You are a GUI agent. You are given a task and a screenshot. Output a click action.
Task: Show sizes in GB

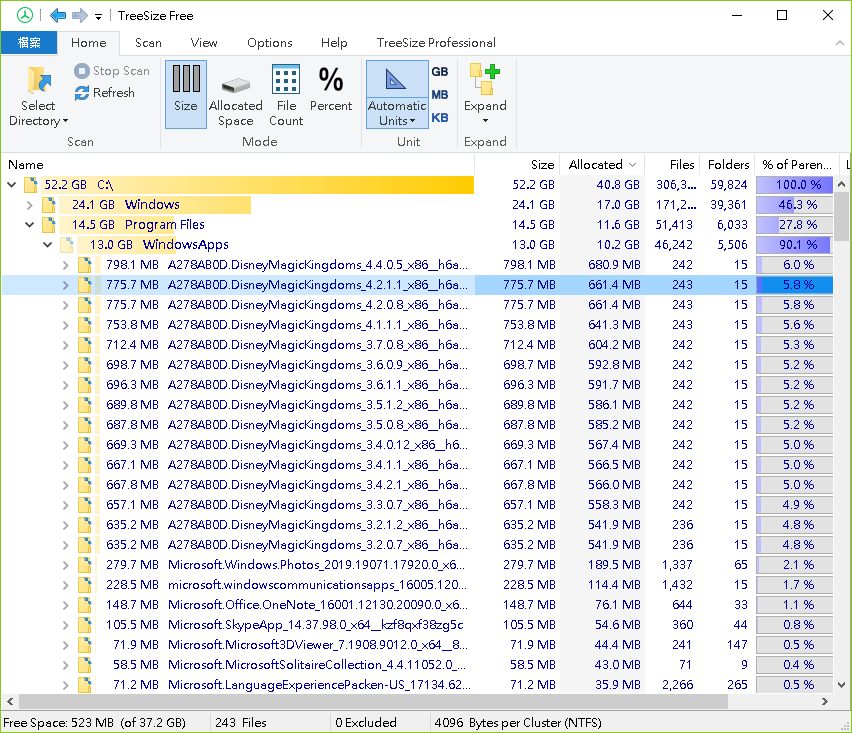pyautogui.click(x=440, y=71)
